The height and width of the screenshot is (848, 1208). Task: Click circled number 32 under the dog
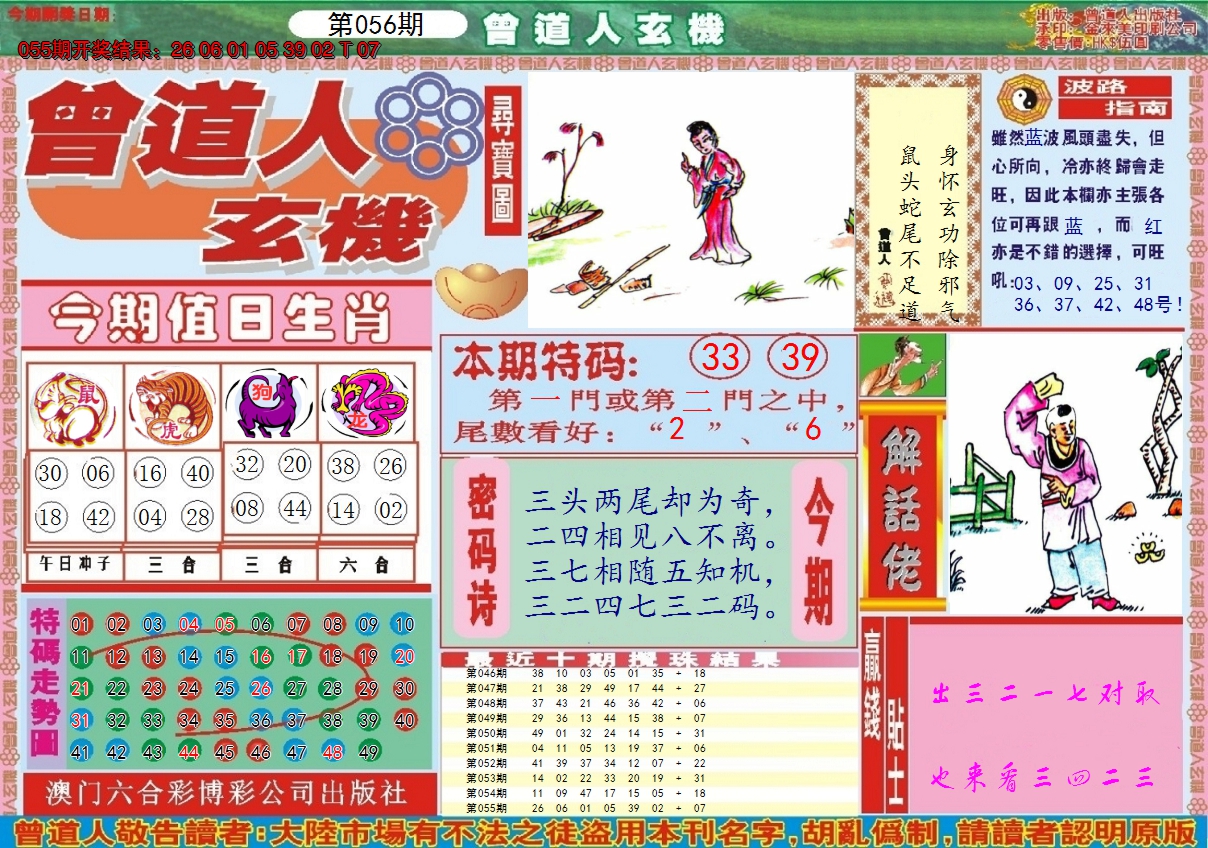(x=247, y=464)
